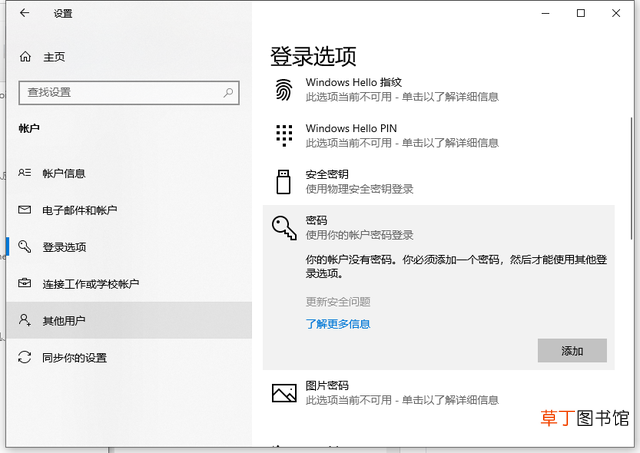640x453 pixels.
Task: Click the Windows Hello PIN keypad icon
Action: point(284,136)
